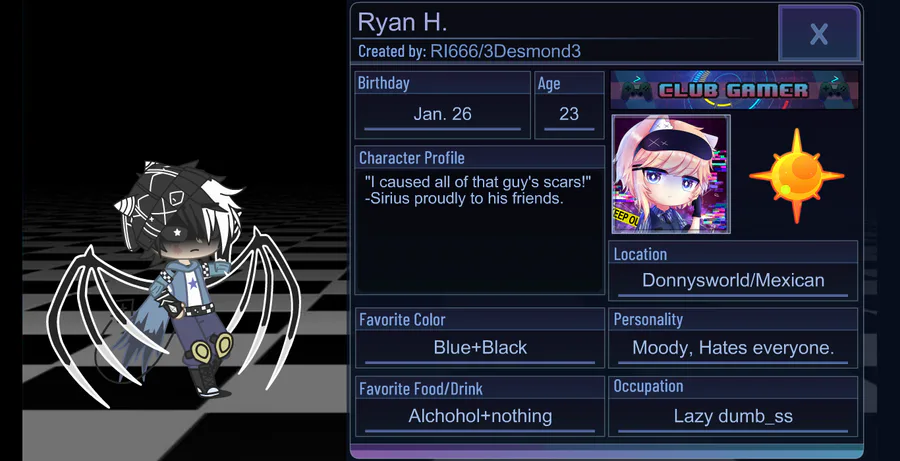Click the character's yellow knee pads
The image size is (900, 461).
point(211,346)
